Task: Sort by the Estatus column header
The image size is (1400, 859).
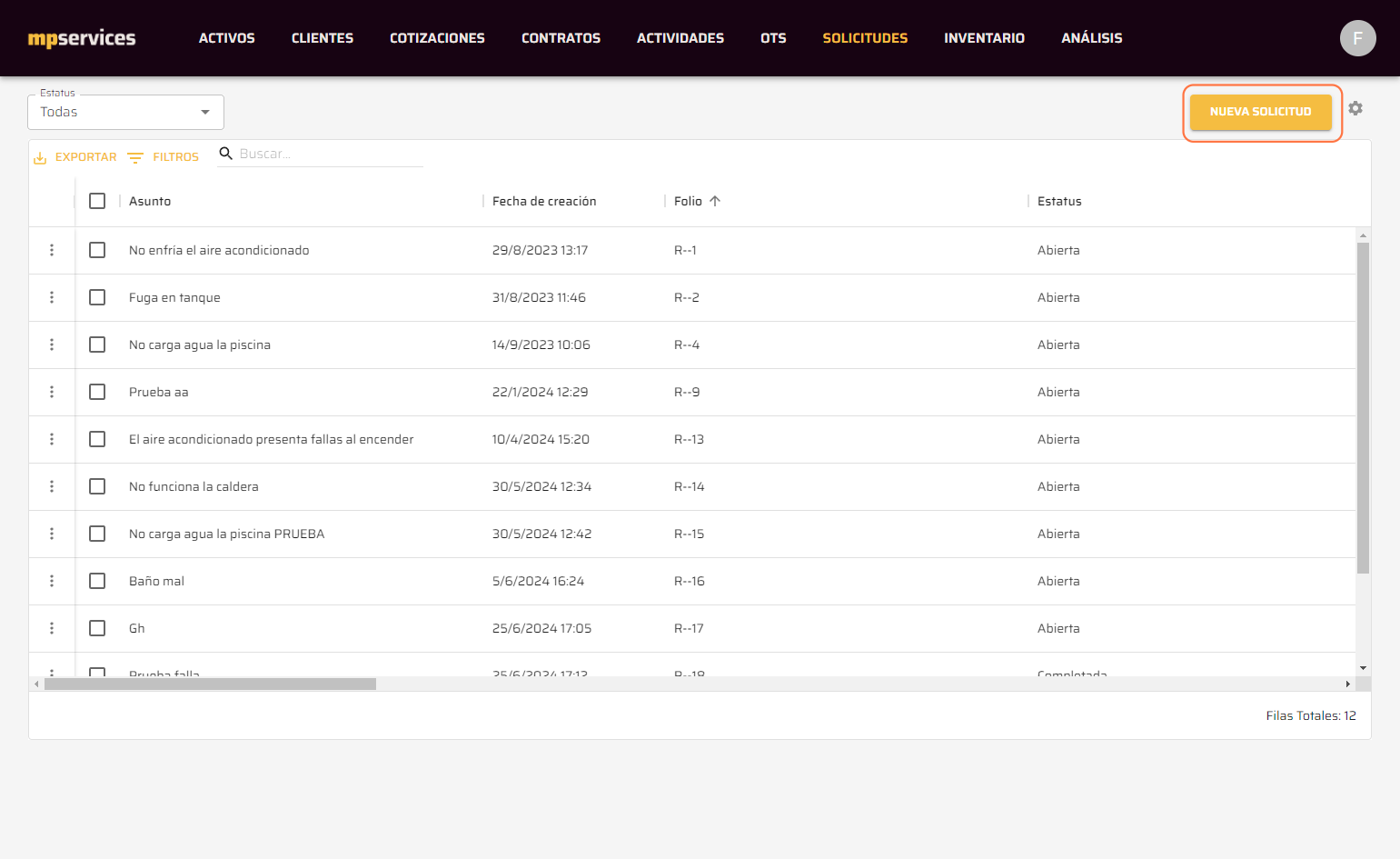Action: click(1059, 201)
